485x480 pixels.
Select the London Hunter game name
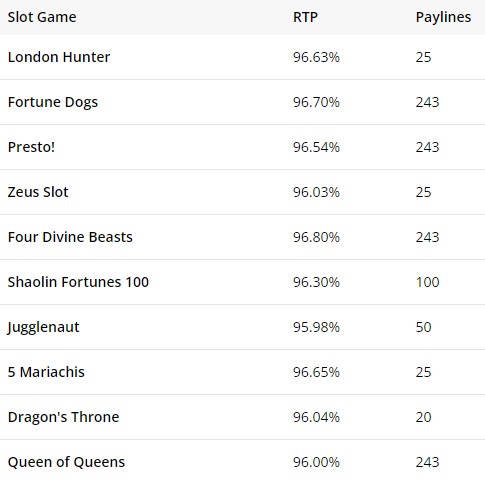click(x=59, y=57)
